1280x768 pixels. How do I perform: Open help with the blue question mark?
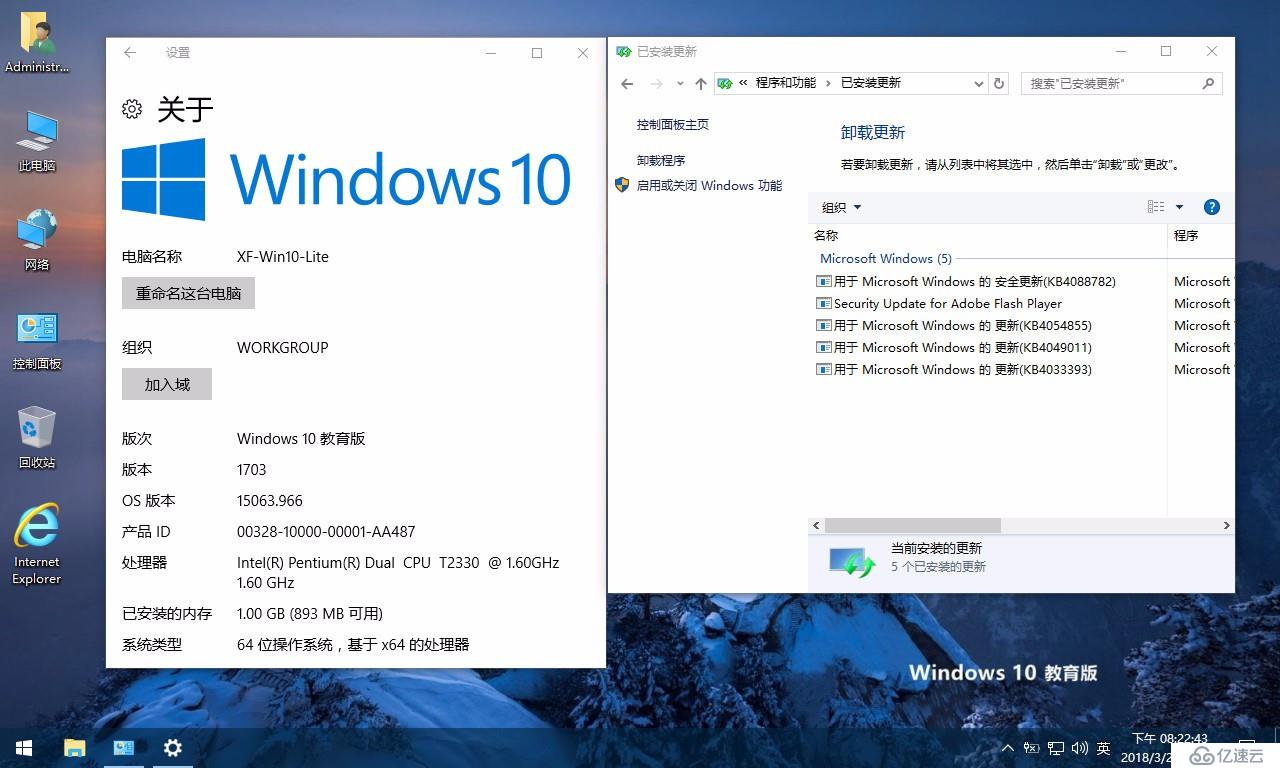coord(1212,207)
